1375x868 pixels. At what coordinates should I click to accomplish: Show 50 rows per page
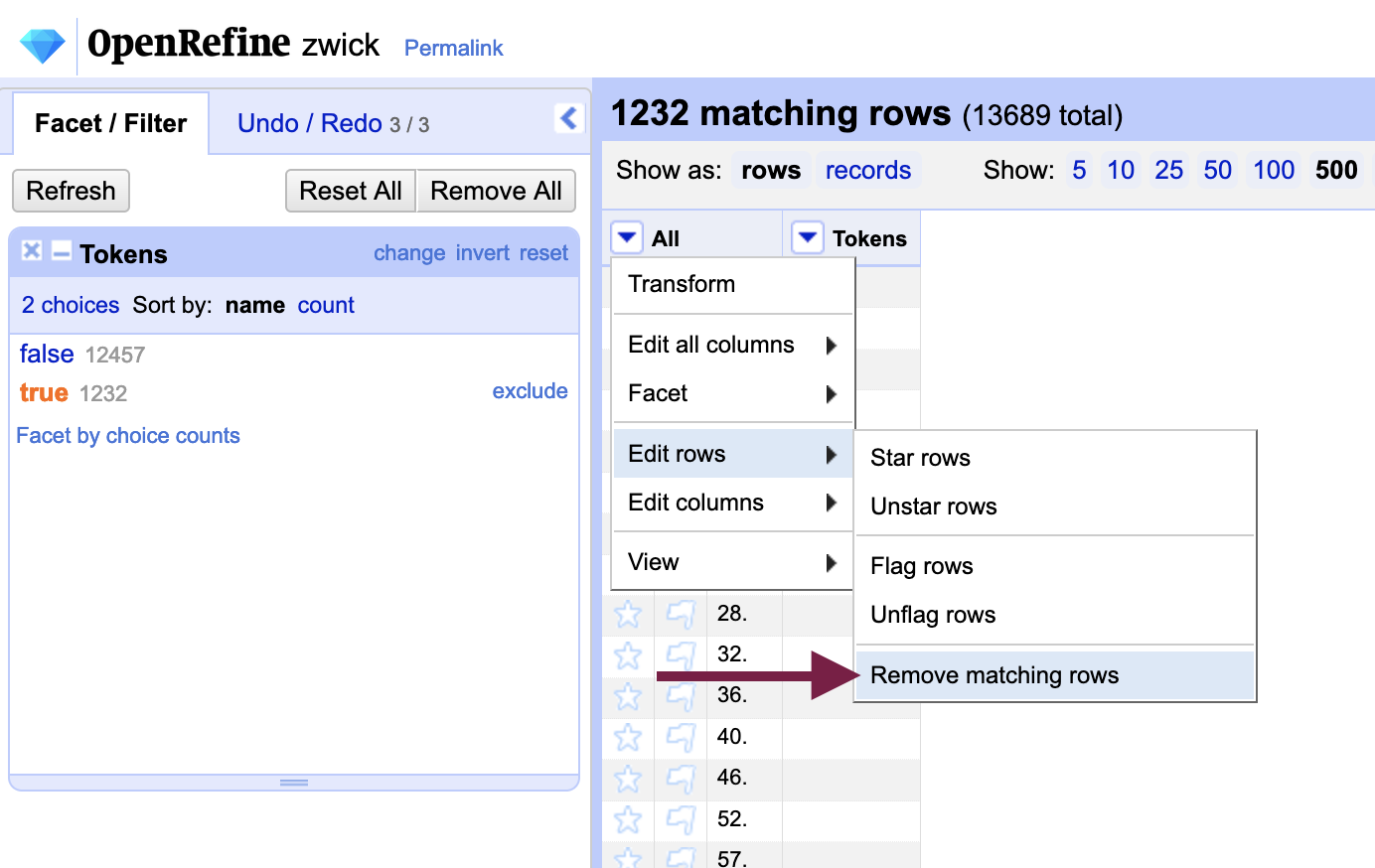[1217, 170]
